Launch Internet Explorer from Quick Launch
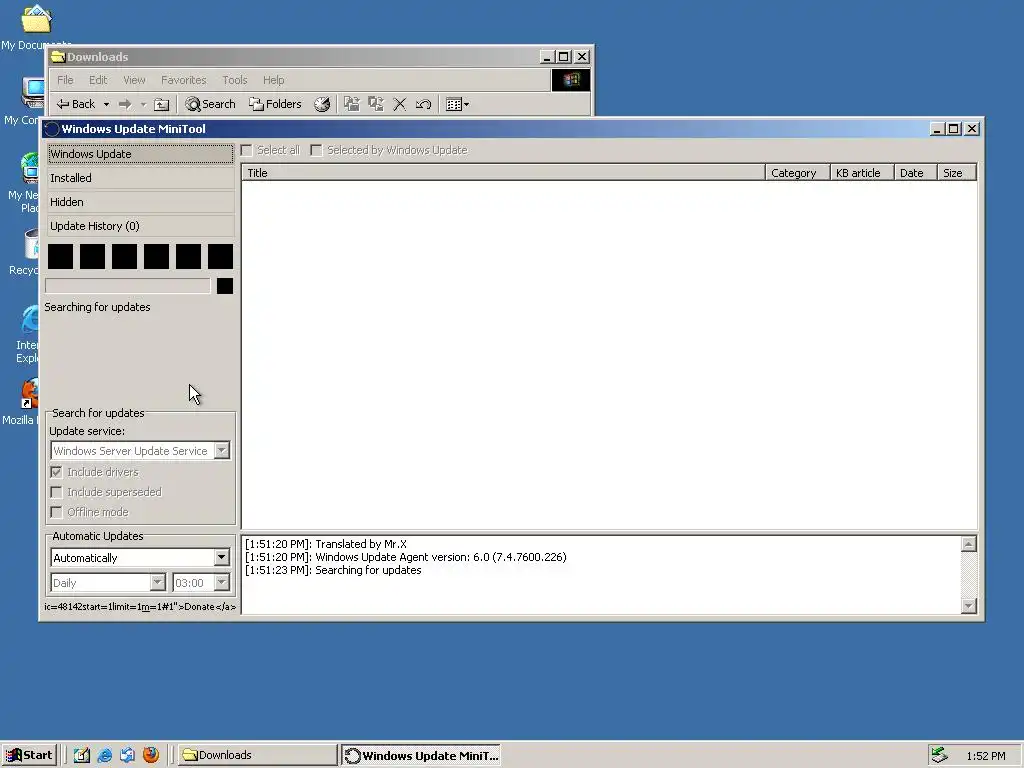This screenshot has height=768, width=1024. click(x=104, y=755)
